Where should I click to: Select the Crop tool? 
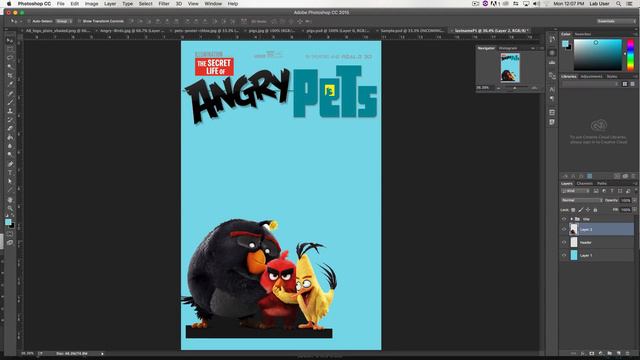10,76
